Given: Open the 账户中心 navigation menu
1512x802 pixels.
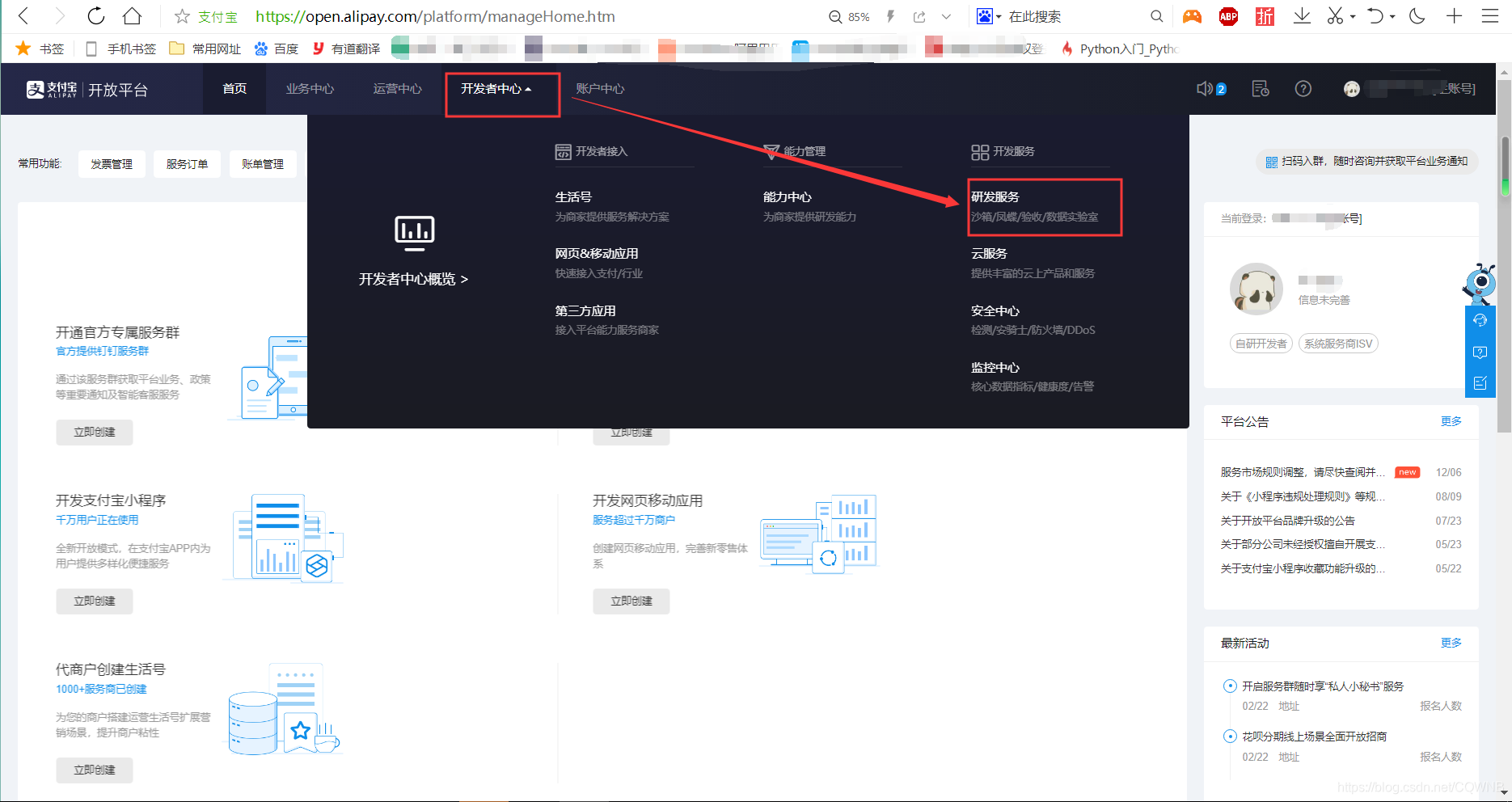Looking at the screenshot, I should click(x=600, y=89).
